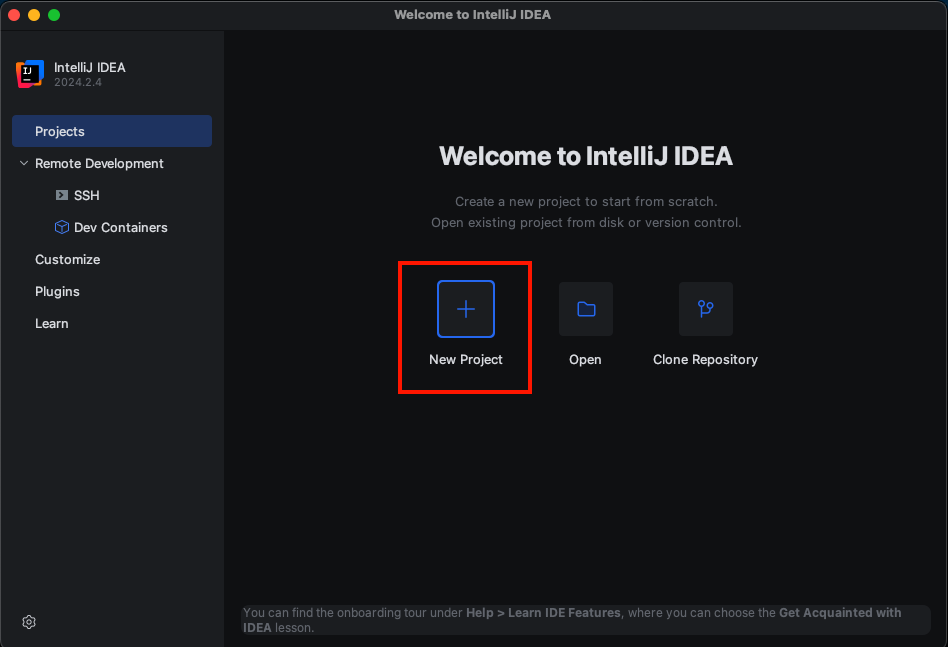
Task: Select the Projects tab
Action: (112, 131)
